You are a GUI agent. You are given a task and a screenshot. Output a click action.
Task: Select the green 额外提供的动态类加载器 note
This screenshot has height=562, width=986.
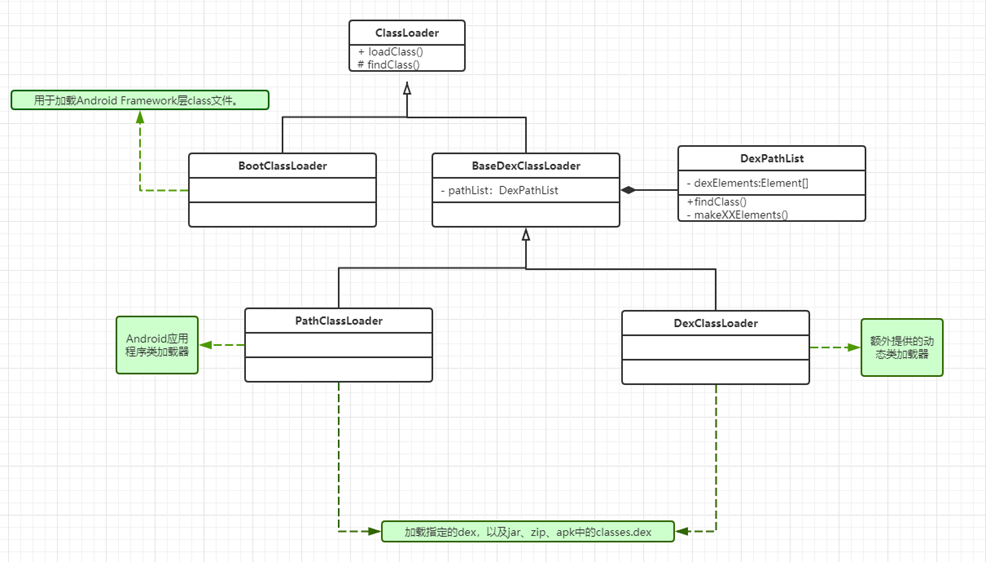click(901, 347)
